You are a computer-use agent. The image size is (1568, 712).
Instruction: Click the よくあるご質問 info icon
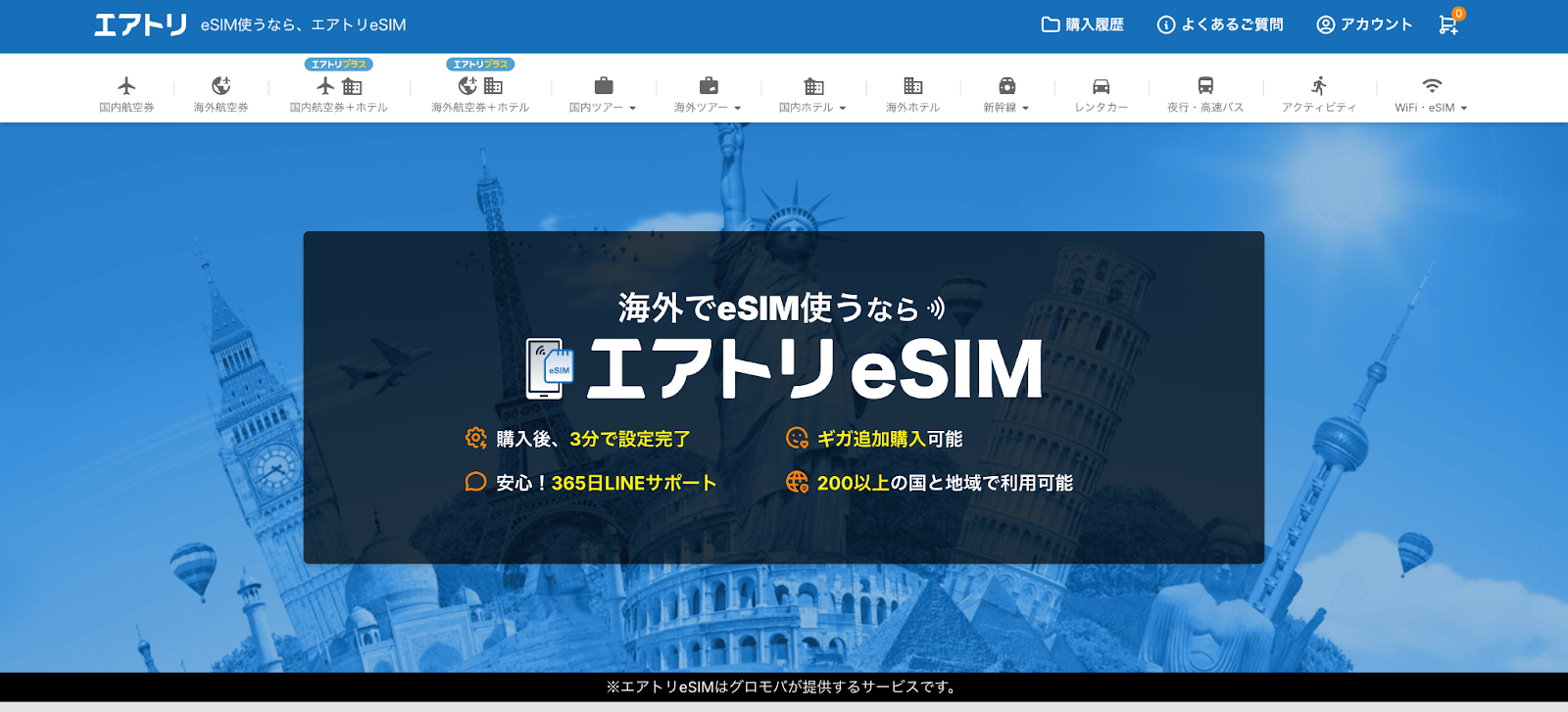pos(1166,24)
